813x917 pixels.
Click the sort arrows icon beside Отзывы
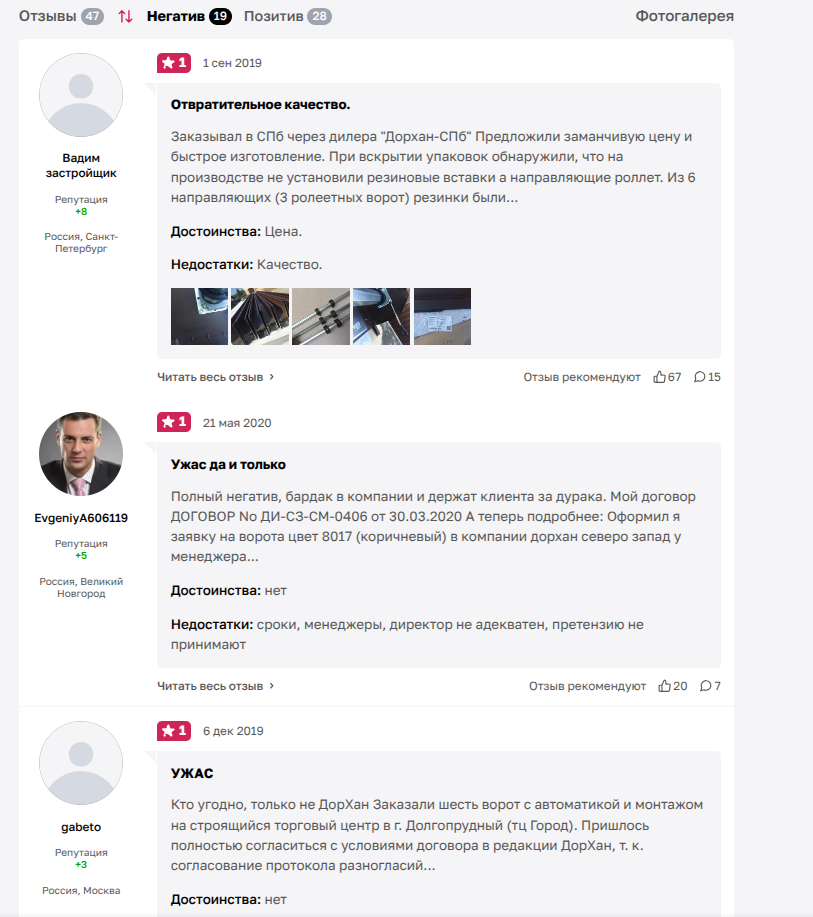pyautogui.click(x=125, y=16)
